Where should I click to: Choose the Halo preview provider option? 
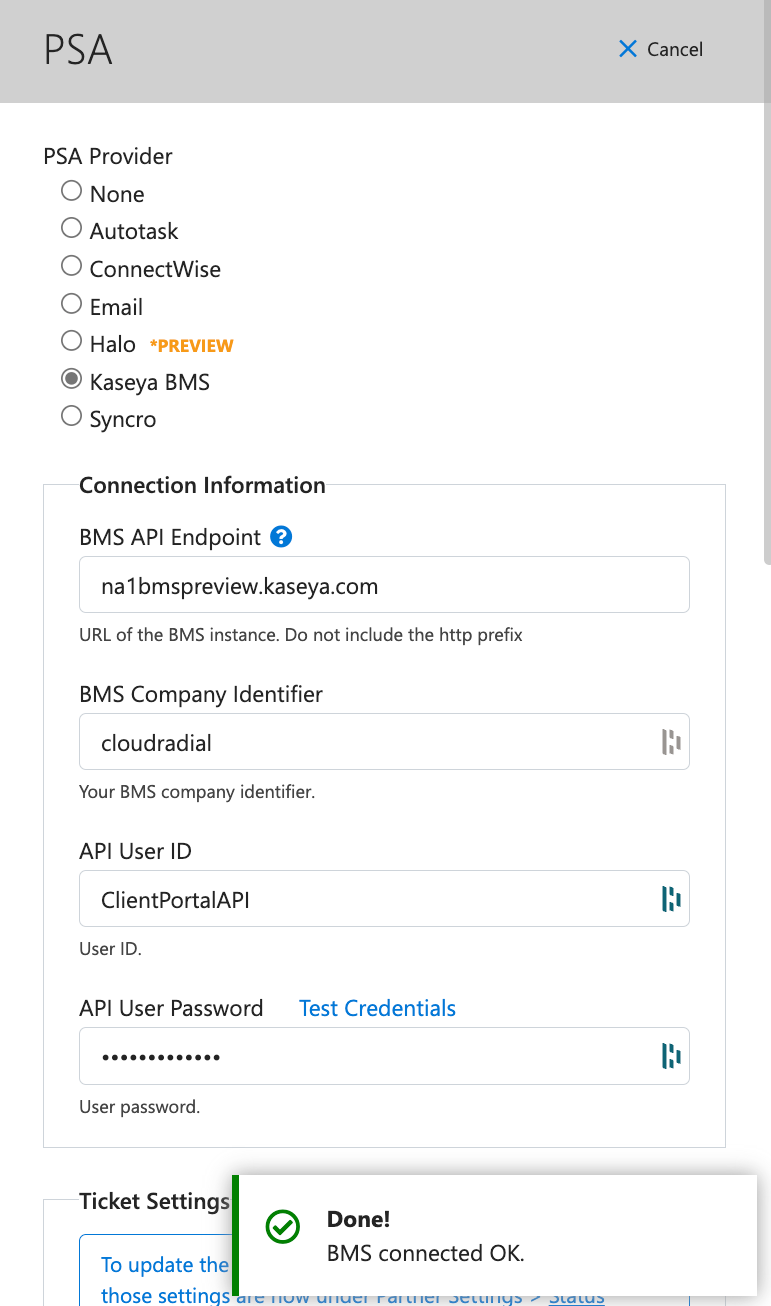[71, 341]
